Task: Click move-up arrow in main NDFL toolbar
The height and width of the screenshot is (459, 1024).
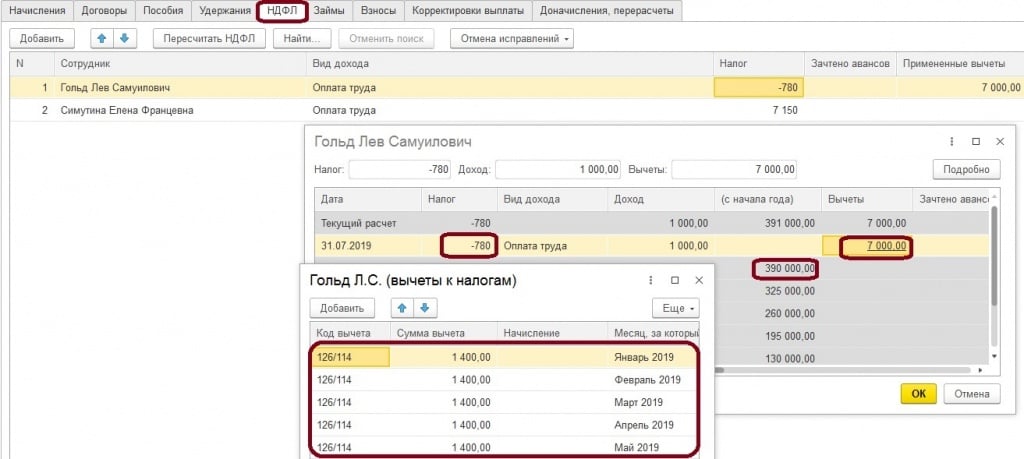Action: click(102, 39)
